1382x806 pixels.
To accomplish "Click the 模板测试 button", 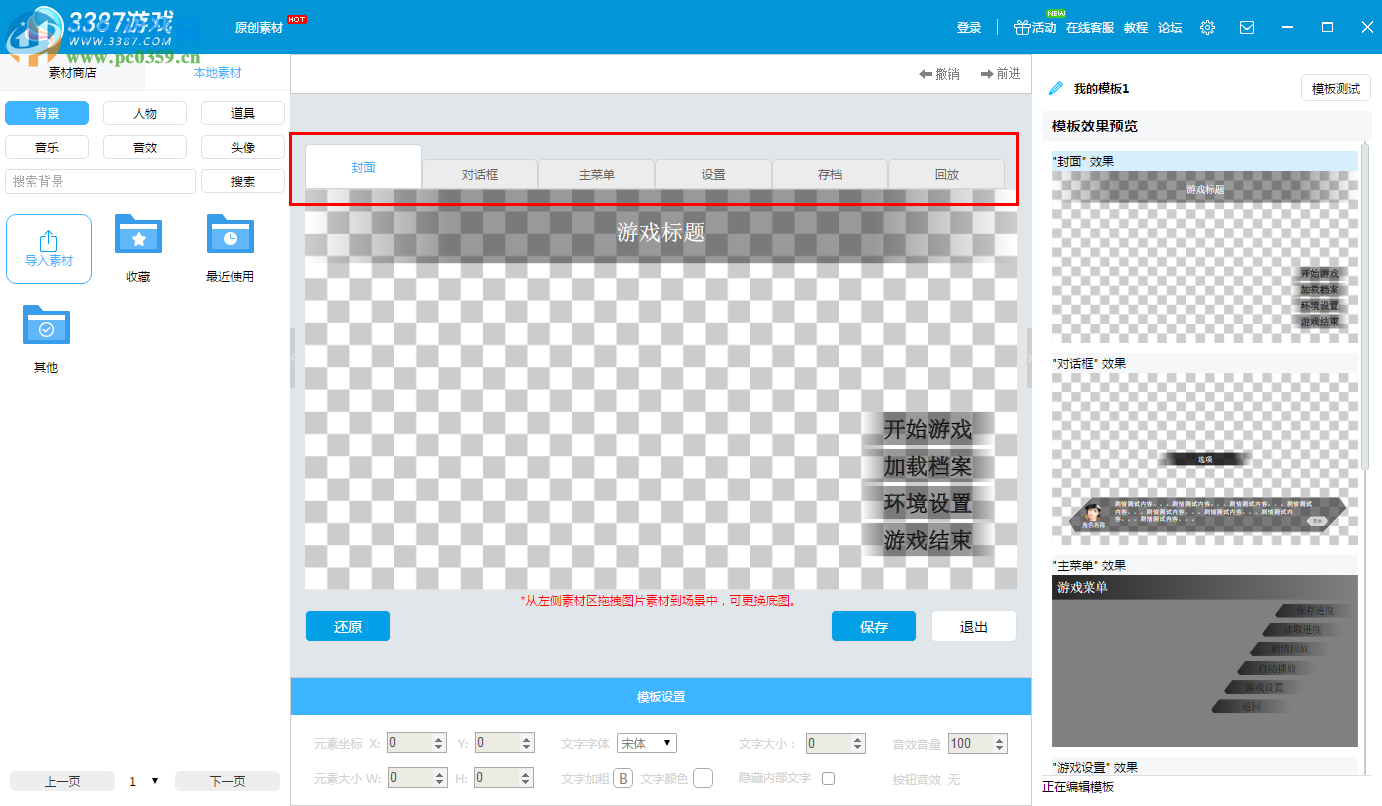I will click(x=1335, y=88).
